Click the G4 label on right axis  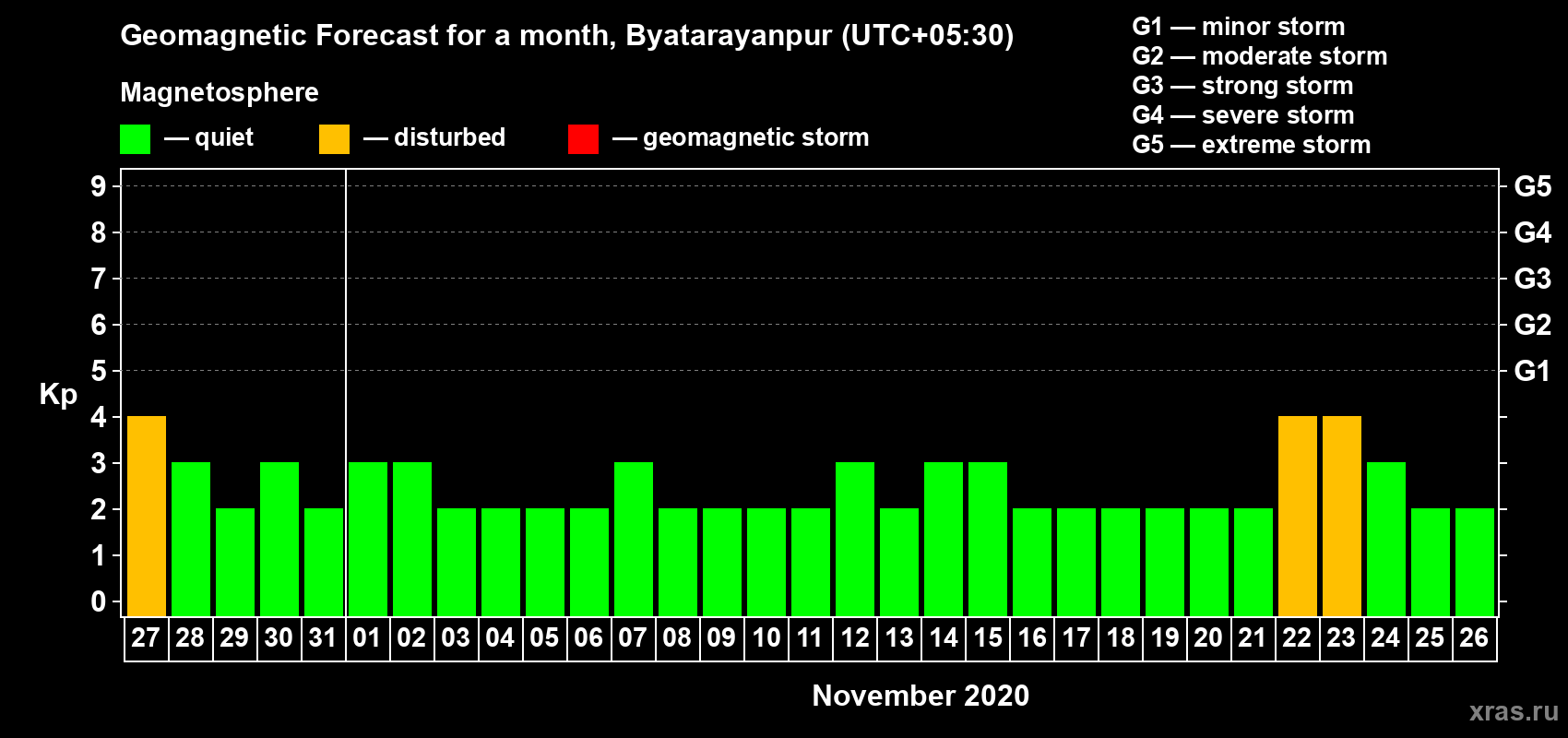1533,232
